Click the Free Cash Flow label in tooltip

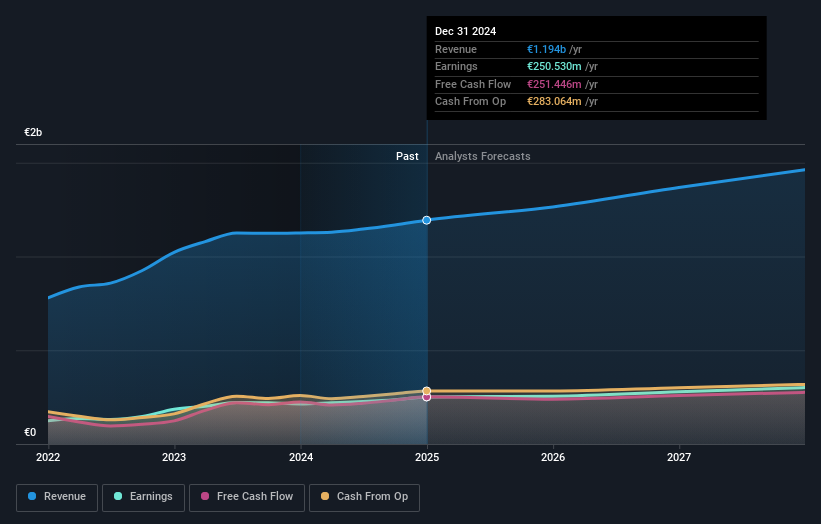click(x=473, y=84)
